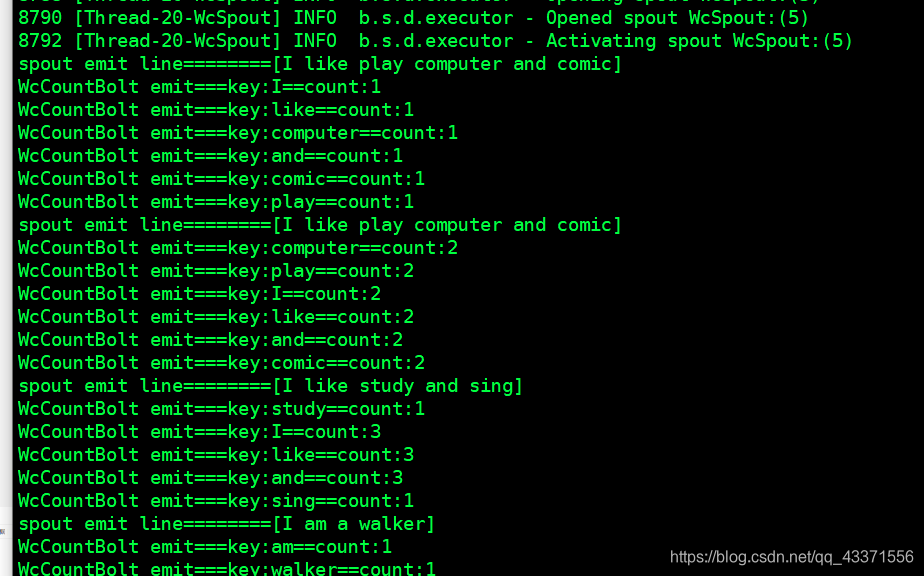Click the 'key:and==count:3' line
This screenshot has height=576, width=924.
[x=211, y=478]
